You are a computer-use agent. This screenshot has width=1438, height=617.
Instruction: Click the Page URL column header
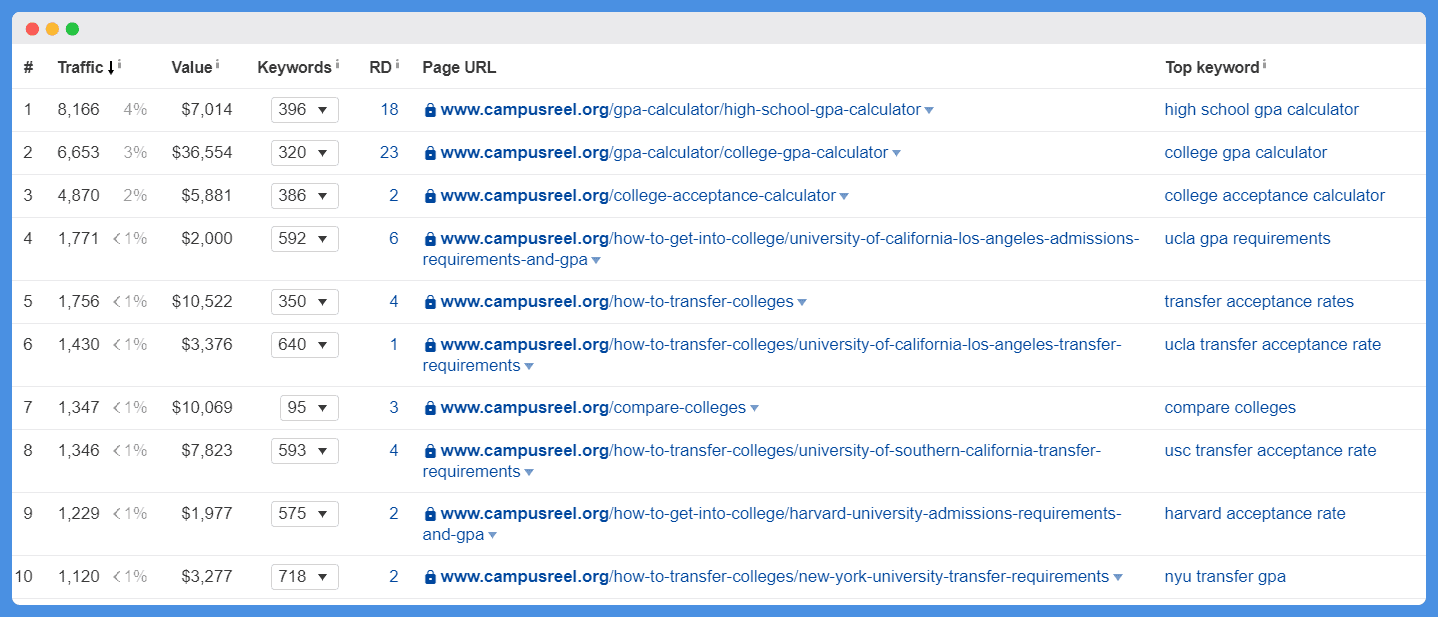459,68
